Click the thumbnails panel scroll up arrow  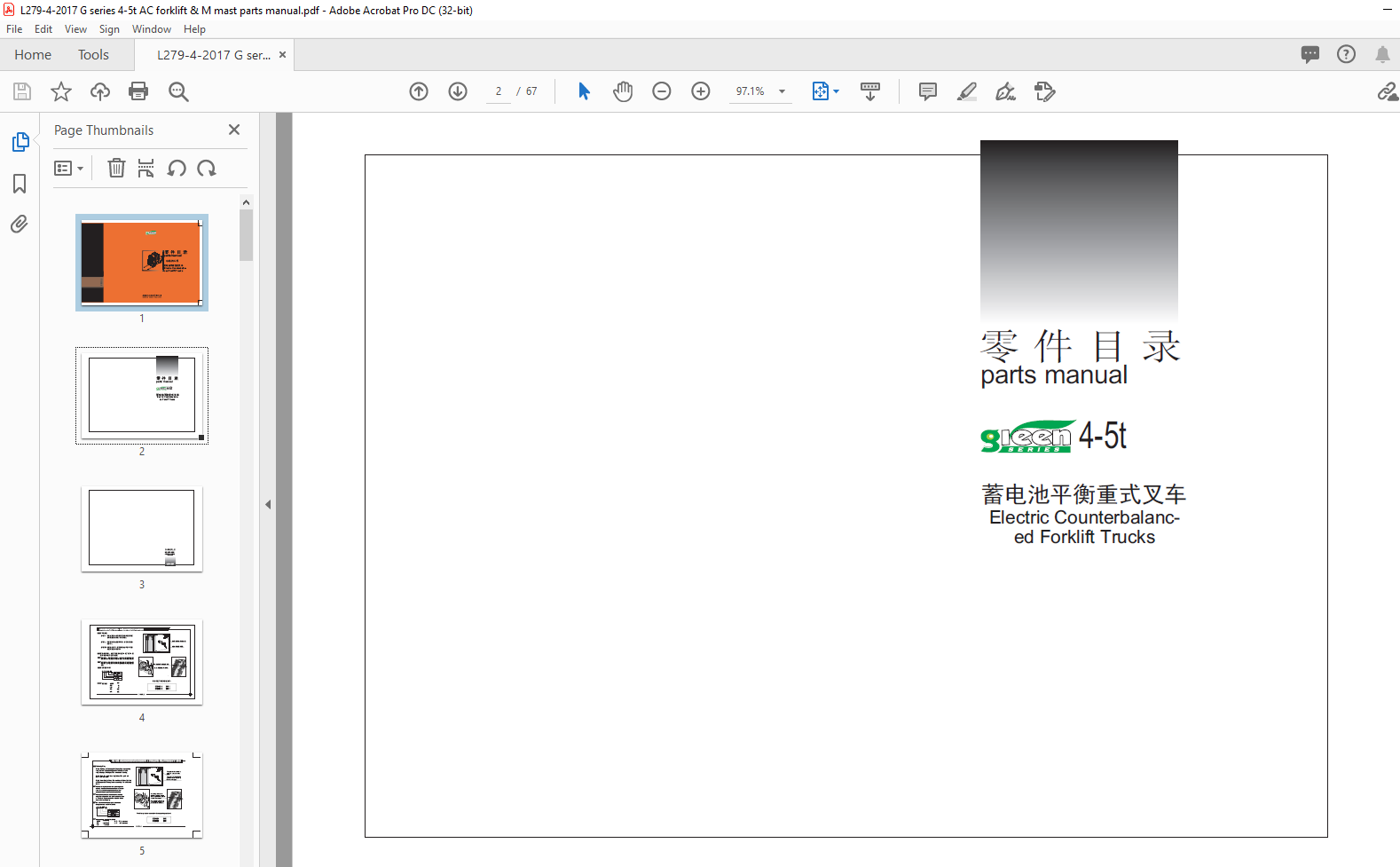click(246, 202)
